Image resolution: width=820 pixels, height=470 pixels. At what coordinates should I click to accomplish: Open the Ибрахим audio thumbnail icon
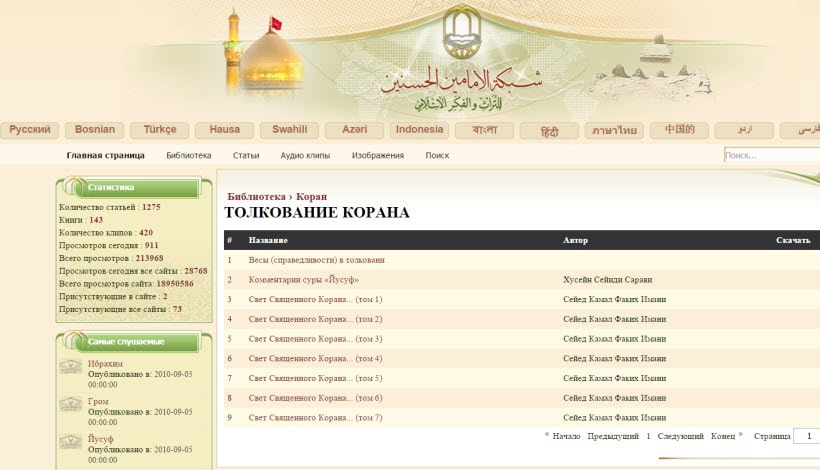point(71,366)
